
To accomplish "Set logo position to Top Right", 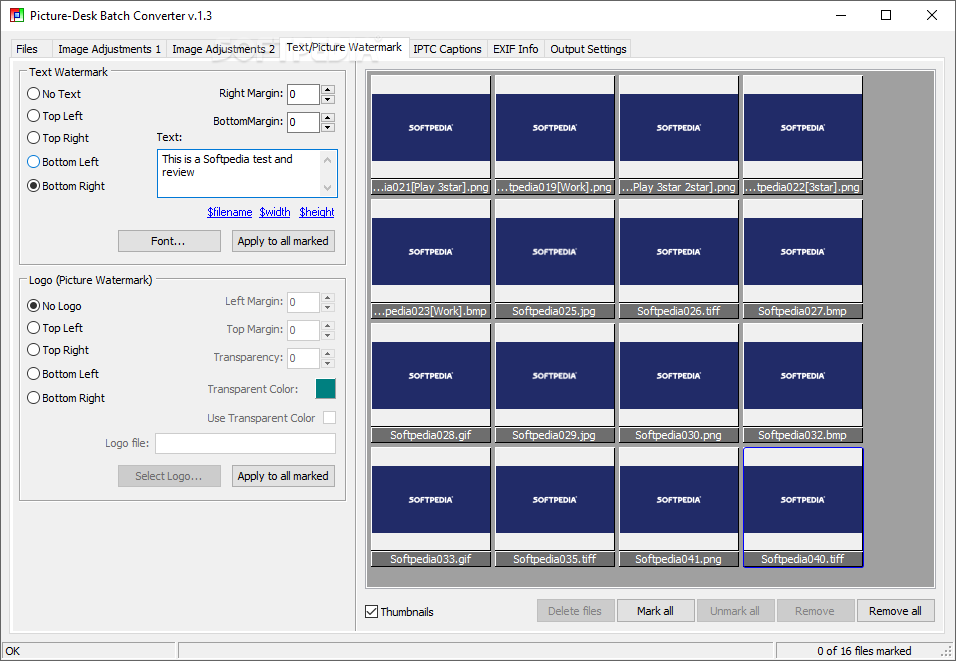I will 58,349.
